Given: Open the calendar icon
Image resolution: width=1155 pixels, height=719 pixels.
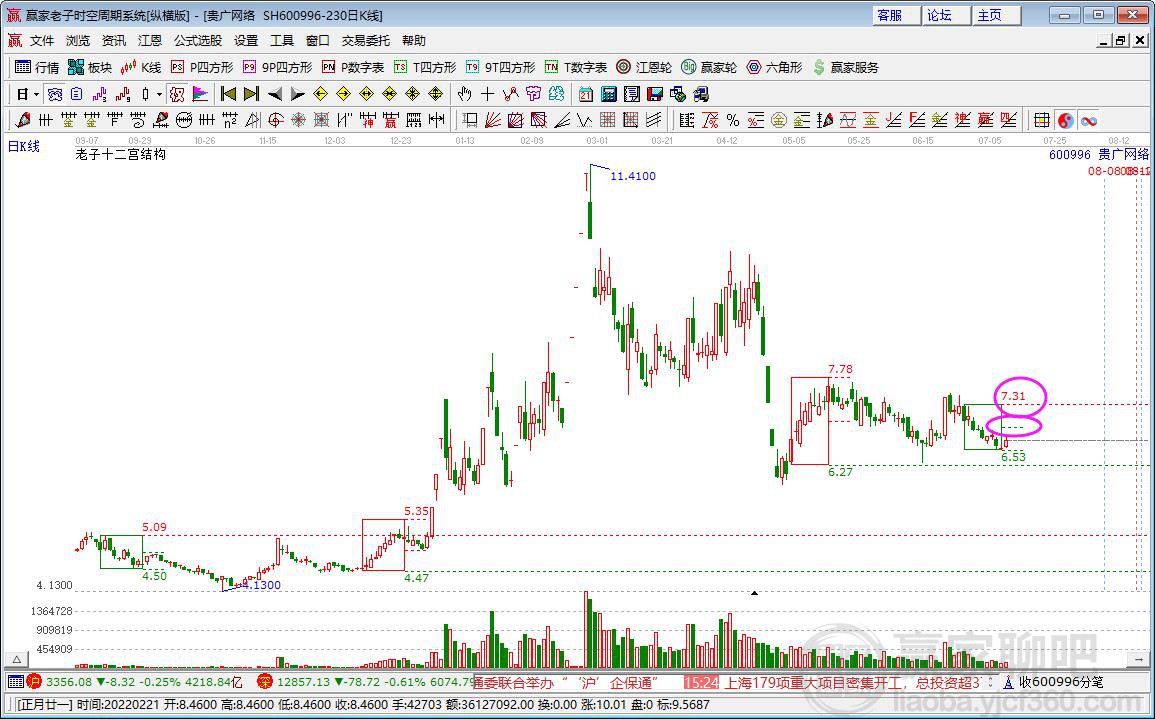Looking at the screenshot, I should 586,94.
